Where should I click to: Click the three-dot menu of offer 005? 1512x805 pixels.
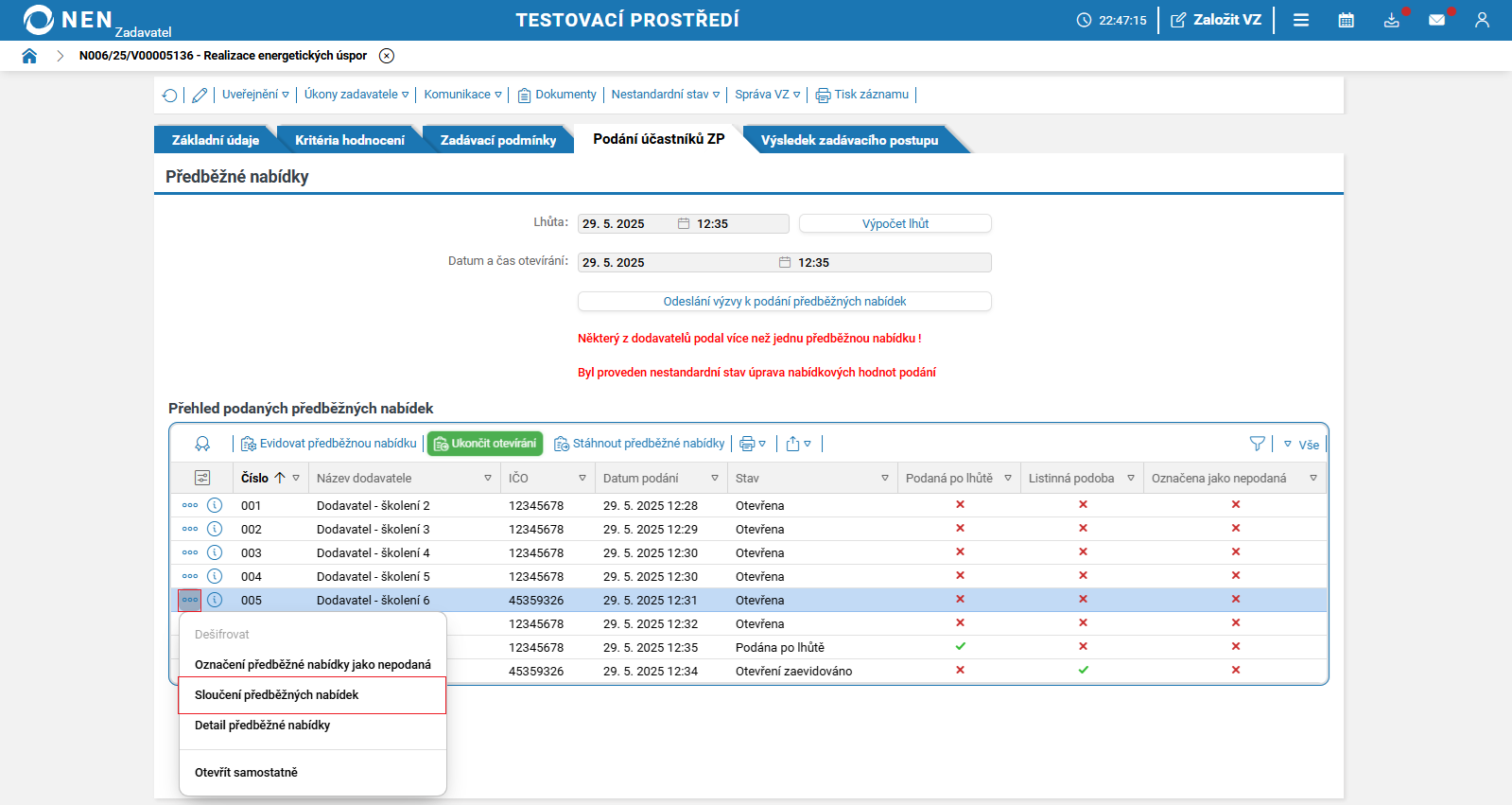tap(190, 600)
